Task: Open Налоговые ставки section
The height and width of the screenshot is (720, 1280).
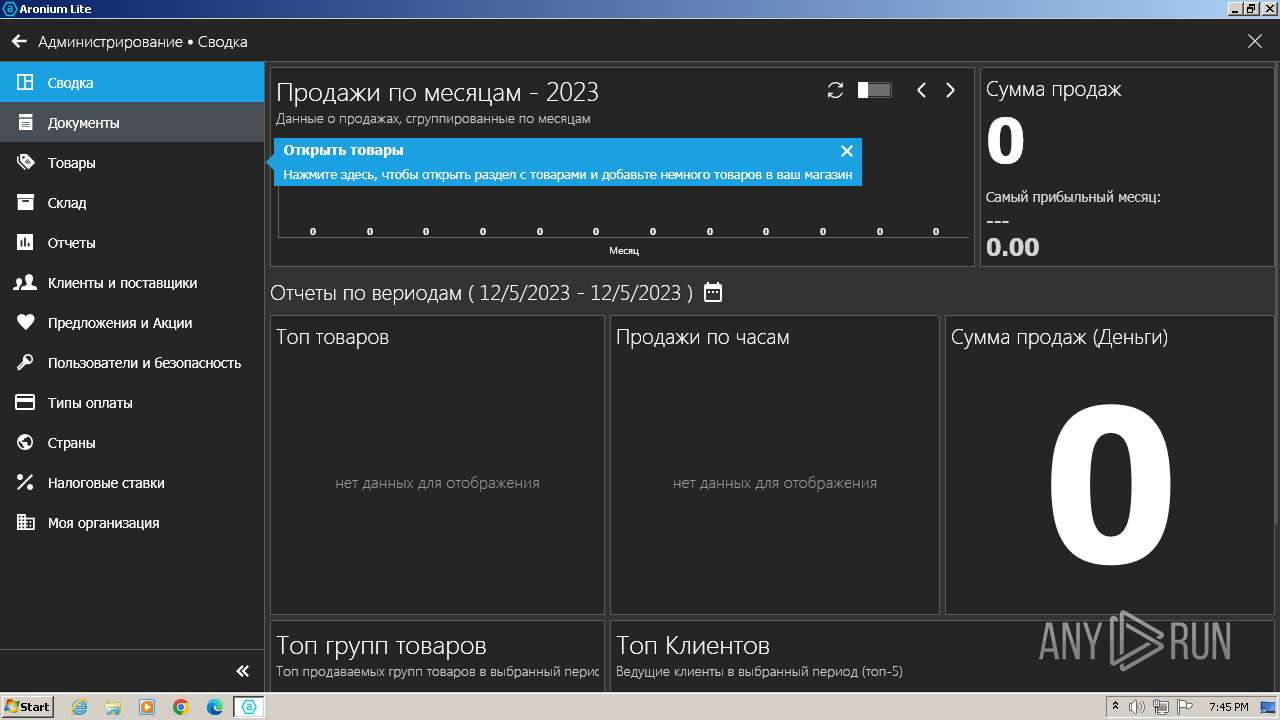Action: click(132, 483)
